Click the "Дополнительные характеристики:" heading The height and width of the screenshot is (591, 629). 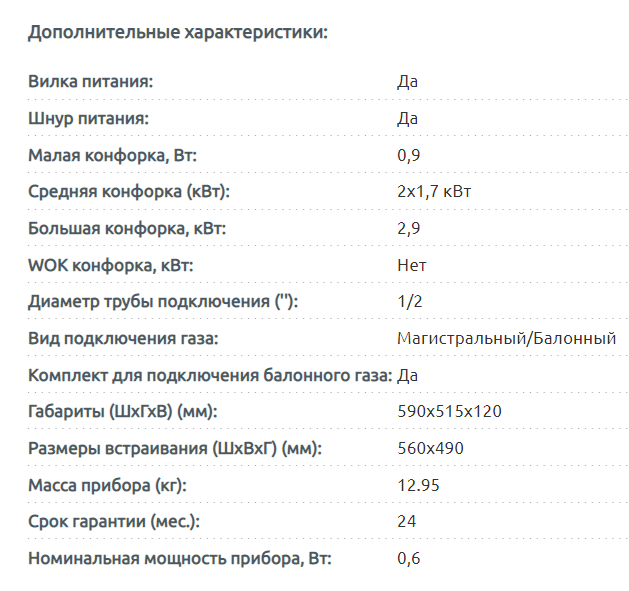tap(178, 32)
